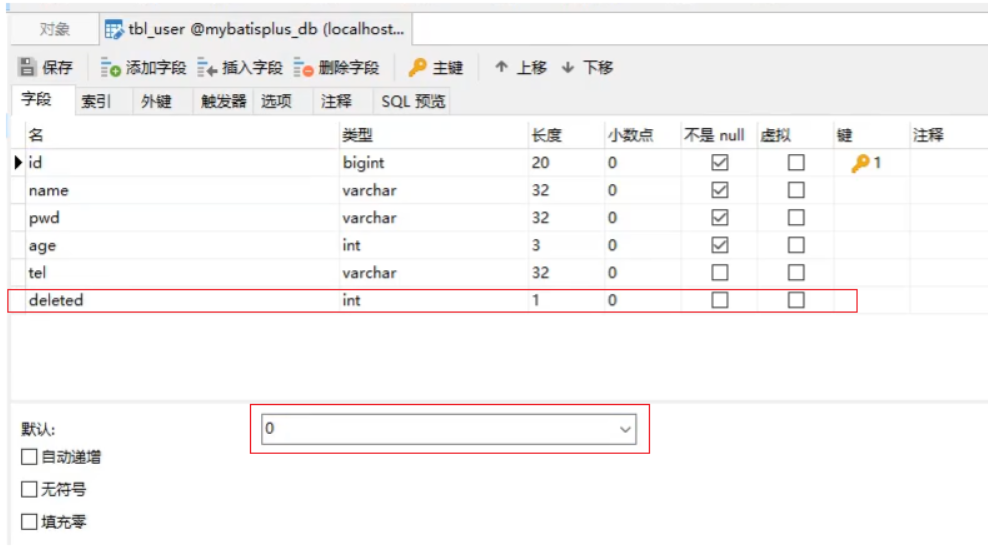Switch to the Indexes (索引) tab
988x554 pixels.
[x=96, y=101]
